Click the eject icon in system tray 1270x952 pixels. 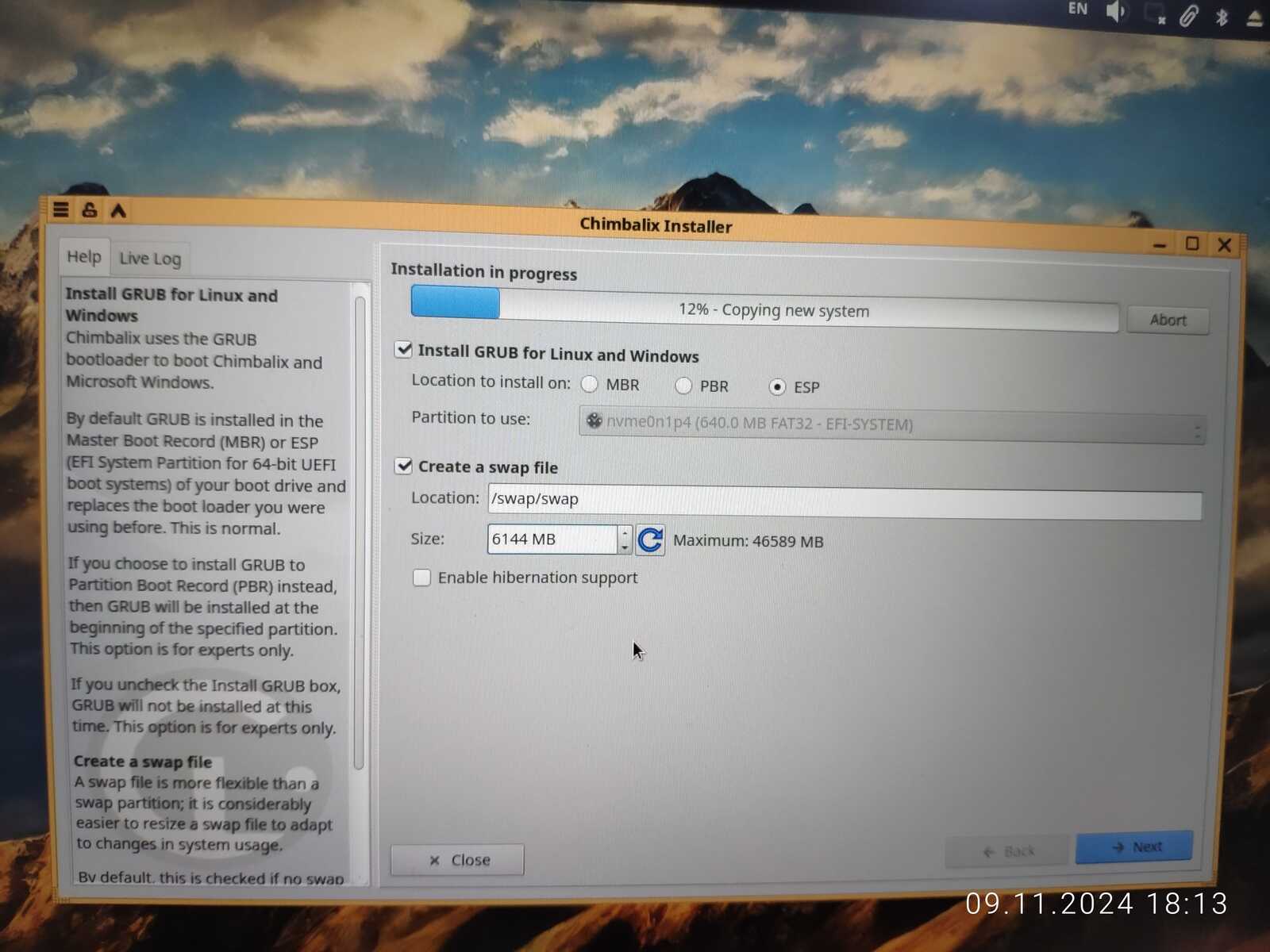[x=1255, y=17]
